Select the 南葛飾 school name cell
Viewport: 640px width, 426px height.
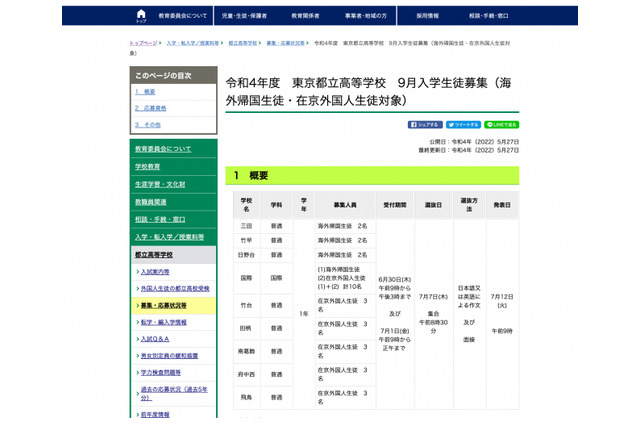click(x=246, y=351)
